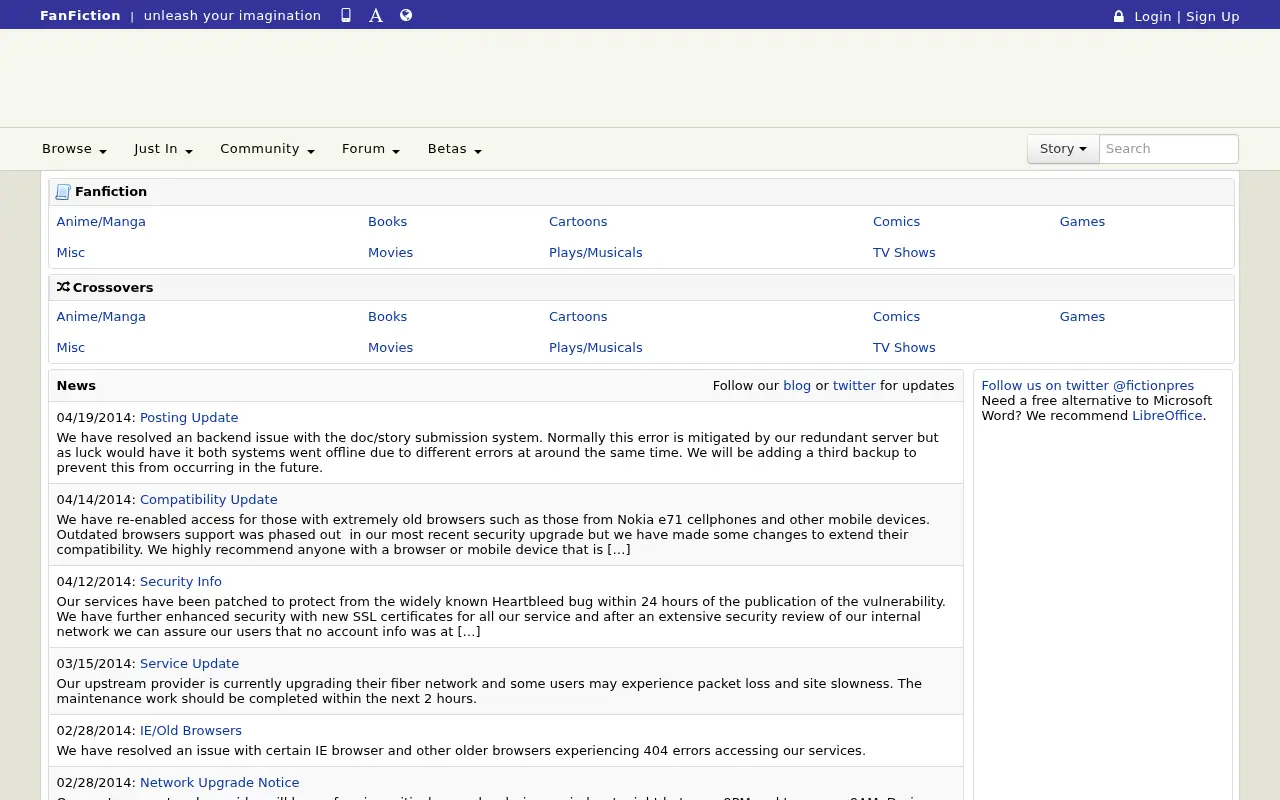The image size is (1280, 800).
Task: Expand the Betas menu
Action: tap(455, 149)
